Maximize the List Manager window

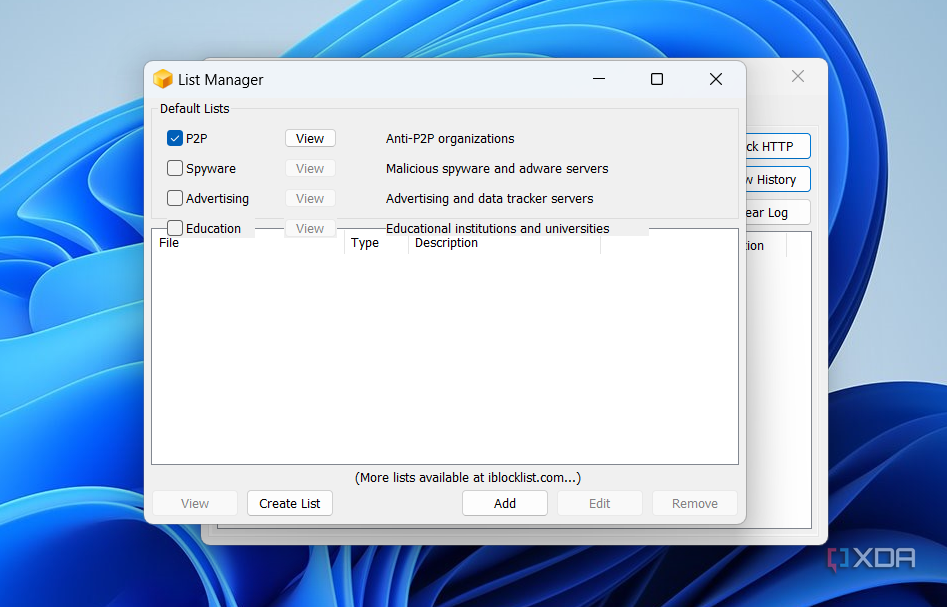657,79
